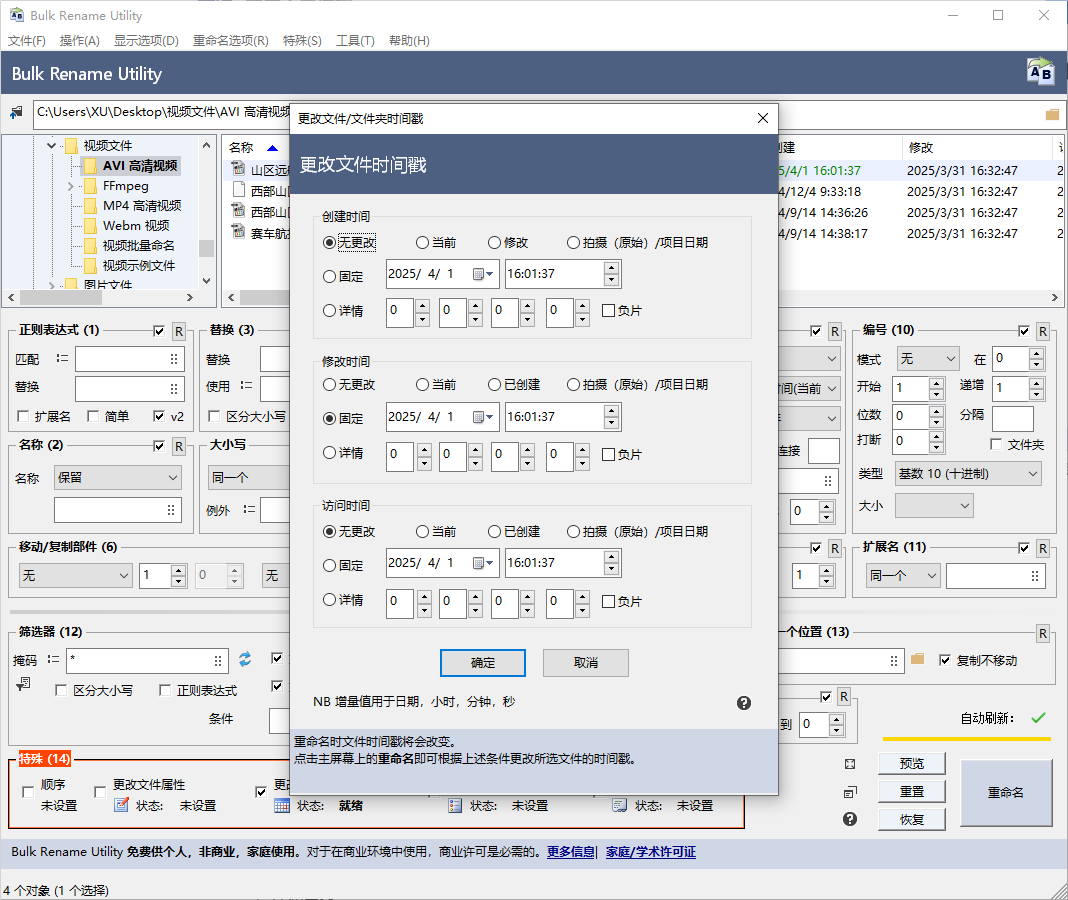This screenshot has height=900, width=1068.
Task: Click the help icon left of 恢复 button
Action: 850,819
